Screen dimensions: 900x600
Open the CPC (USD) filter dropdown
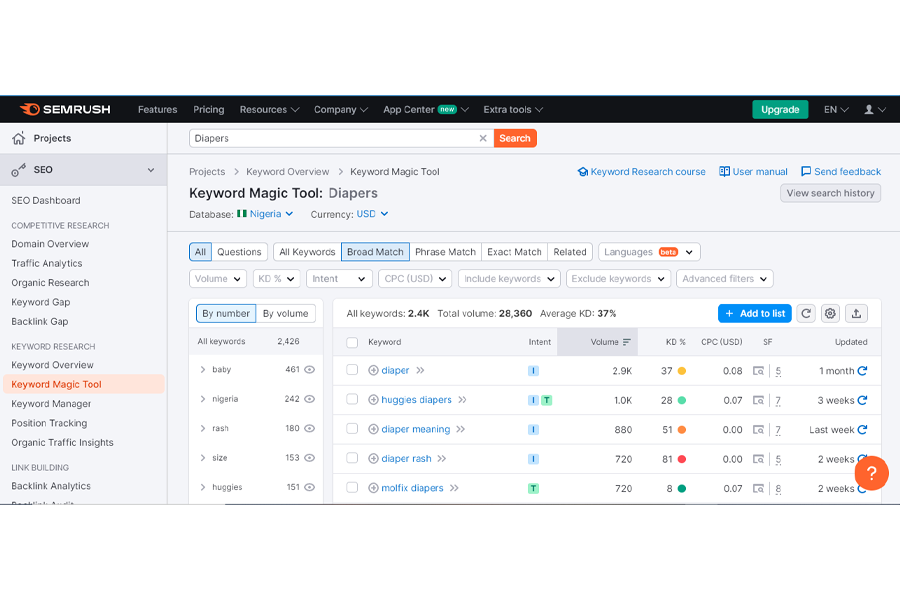(x=415, y=278)
